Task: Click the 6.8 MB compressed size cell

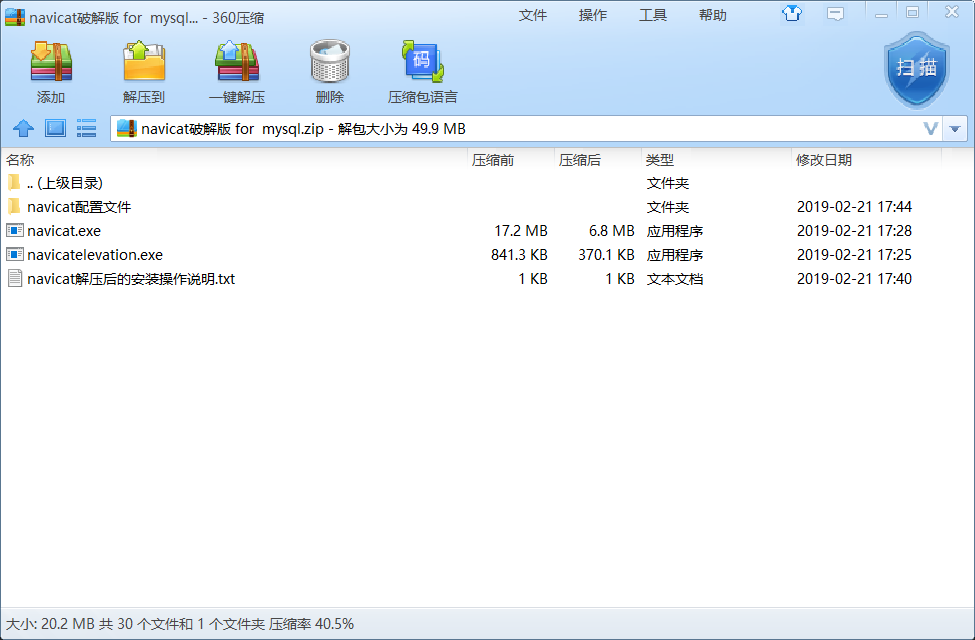Action: pyautogui.click(x=611, y=231)
